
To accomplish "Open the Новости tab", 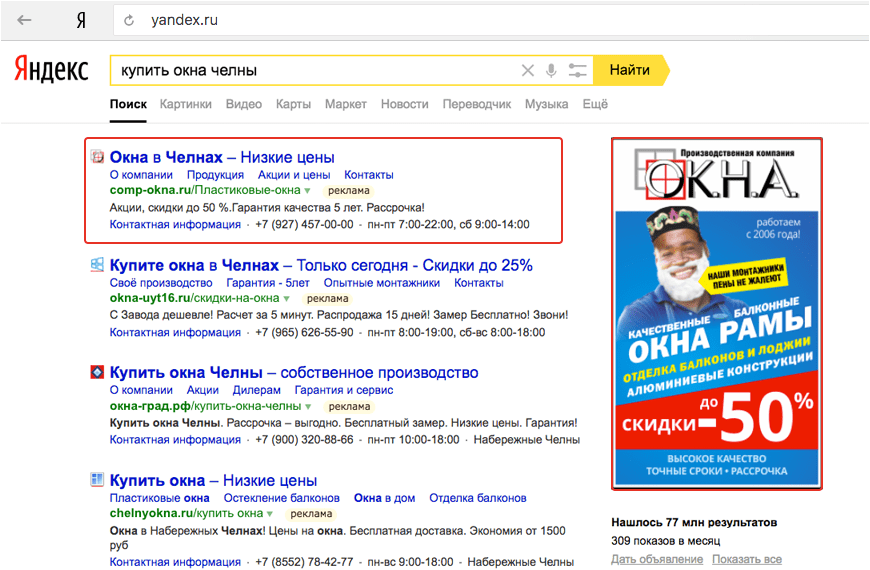I will [404, 104].
